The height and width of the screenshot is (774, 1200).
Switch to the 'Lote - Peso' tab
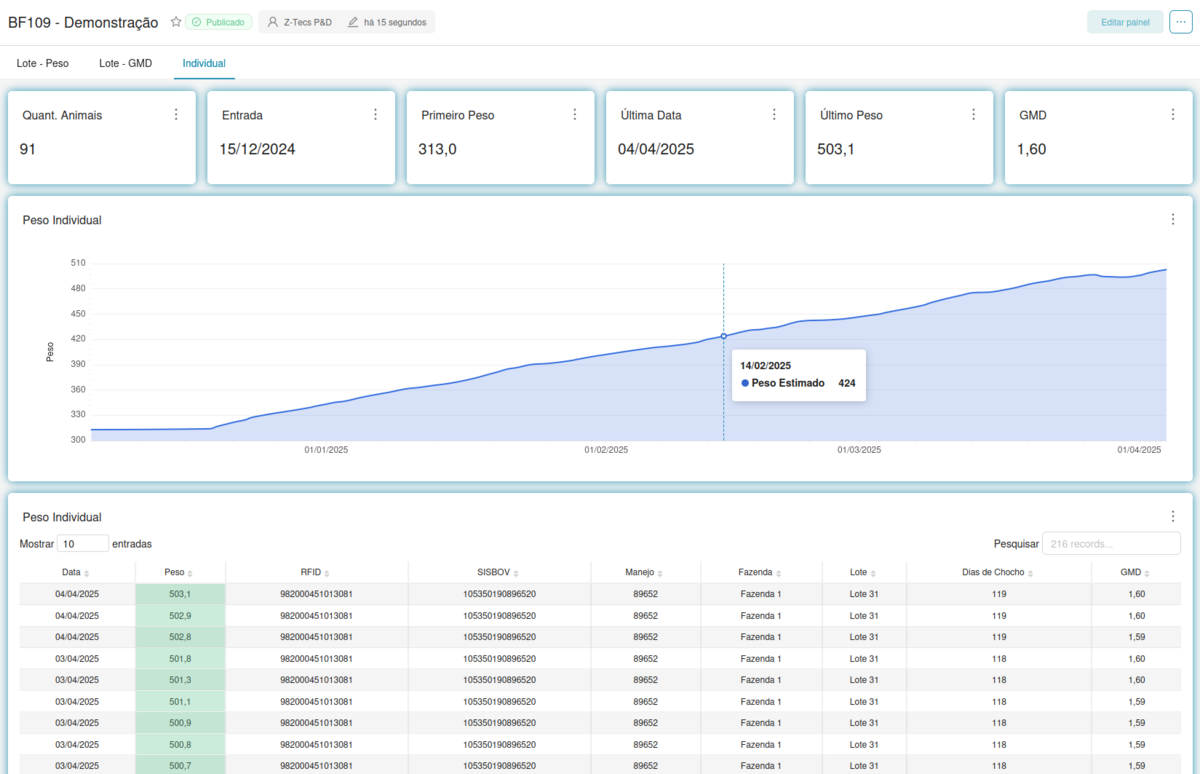42,62
